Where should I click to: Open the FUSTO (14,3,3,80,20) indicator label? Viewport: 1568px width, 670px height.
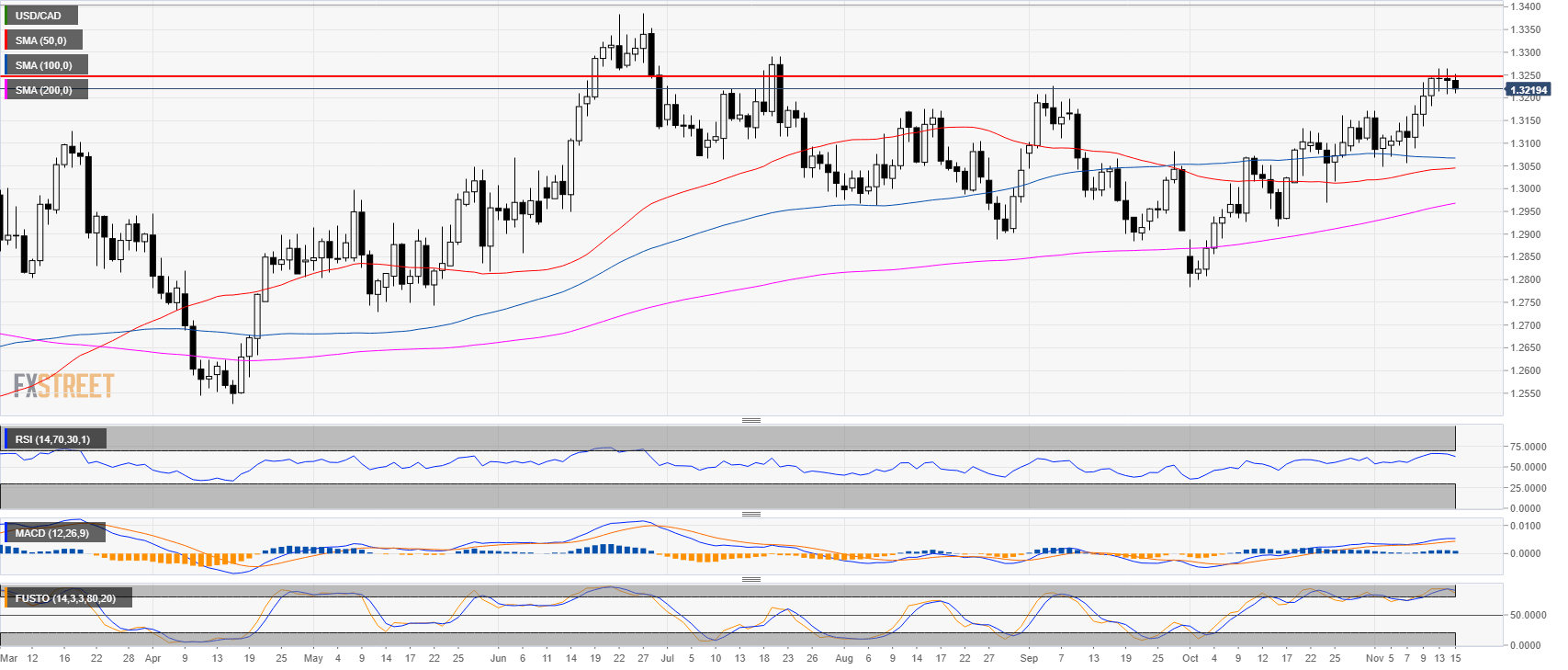point(65,598)
